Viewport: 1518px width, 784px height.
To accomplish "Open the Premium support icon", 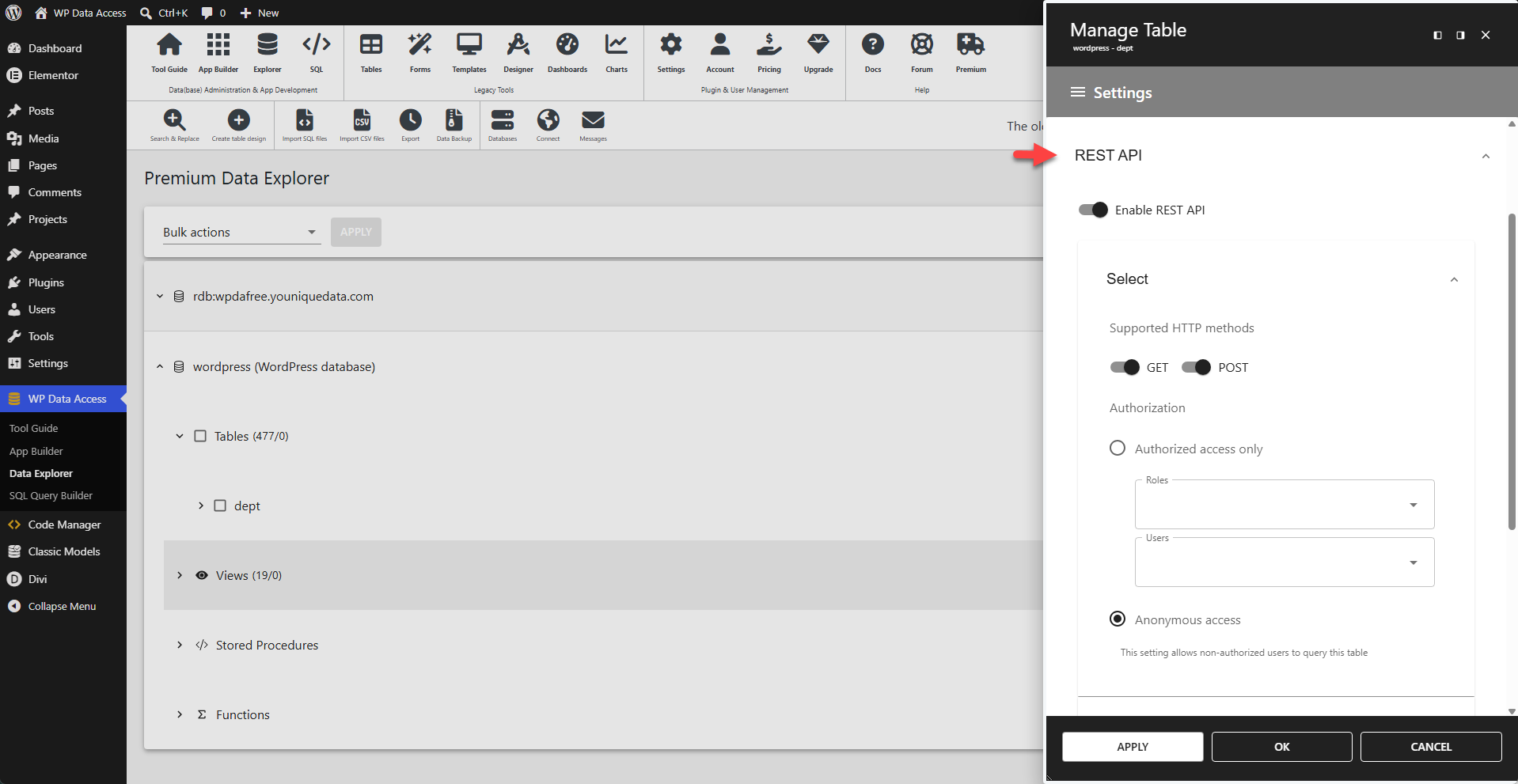I will (x=971, y=52).
